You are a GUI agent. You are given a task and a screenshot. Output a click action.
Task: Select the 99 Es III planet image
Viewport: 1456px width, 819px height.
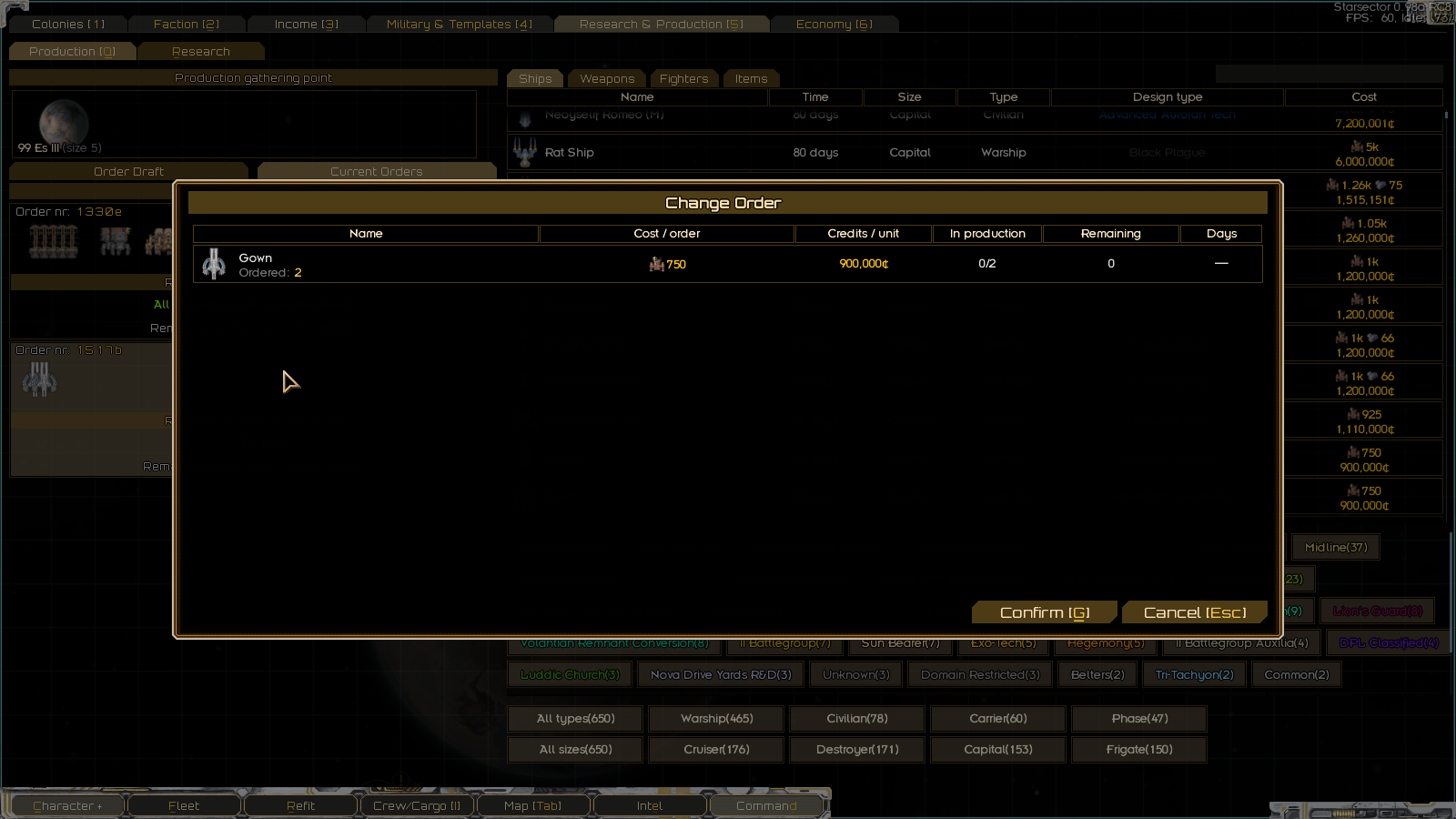(x=64, y=122)
